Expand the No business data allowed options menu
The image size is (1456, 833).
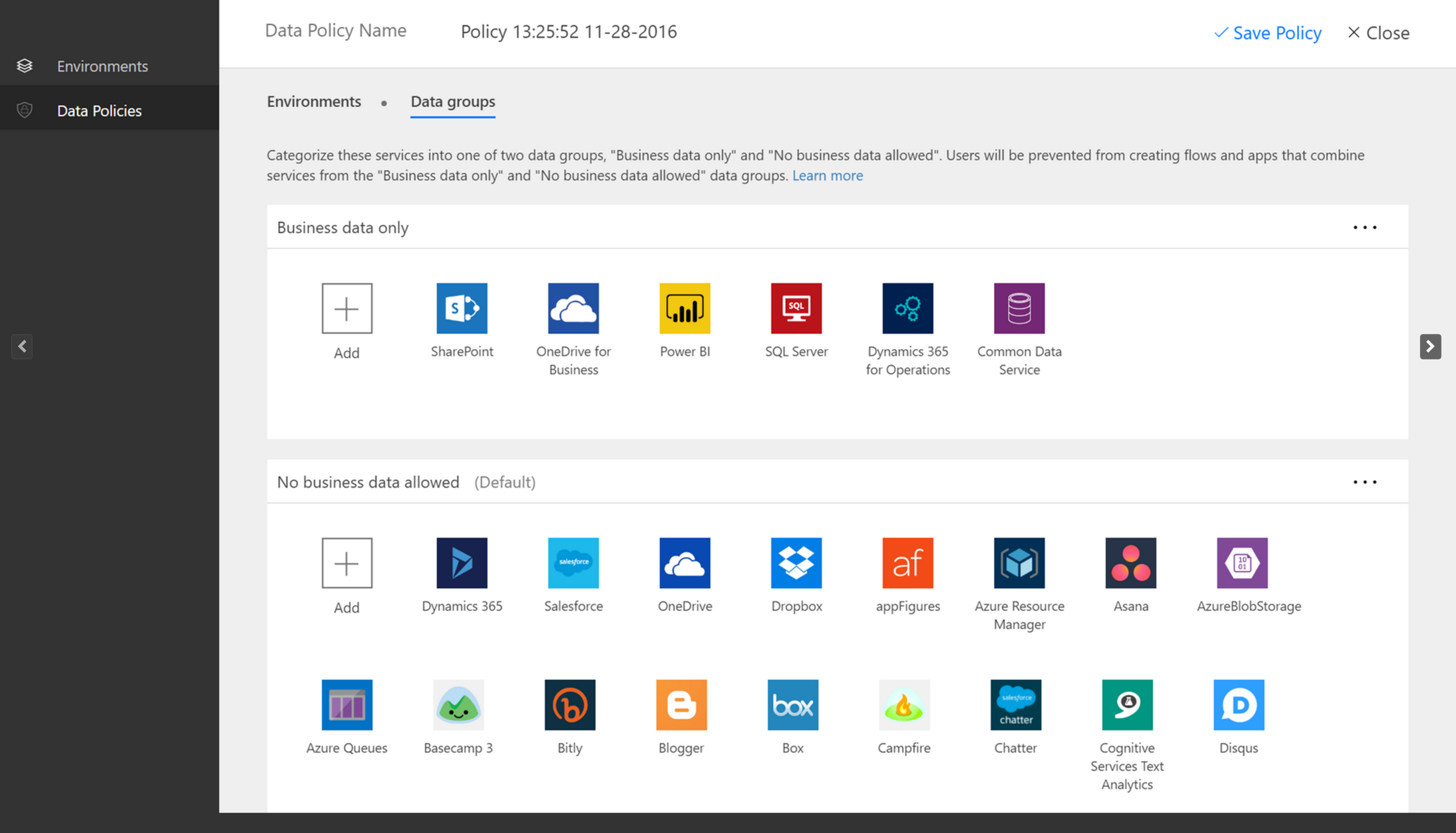pyautogui.click(x=1365, y=482)
